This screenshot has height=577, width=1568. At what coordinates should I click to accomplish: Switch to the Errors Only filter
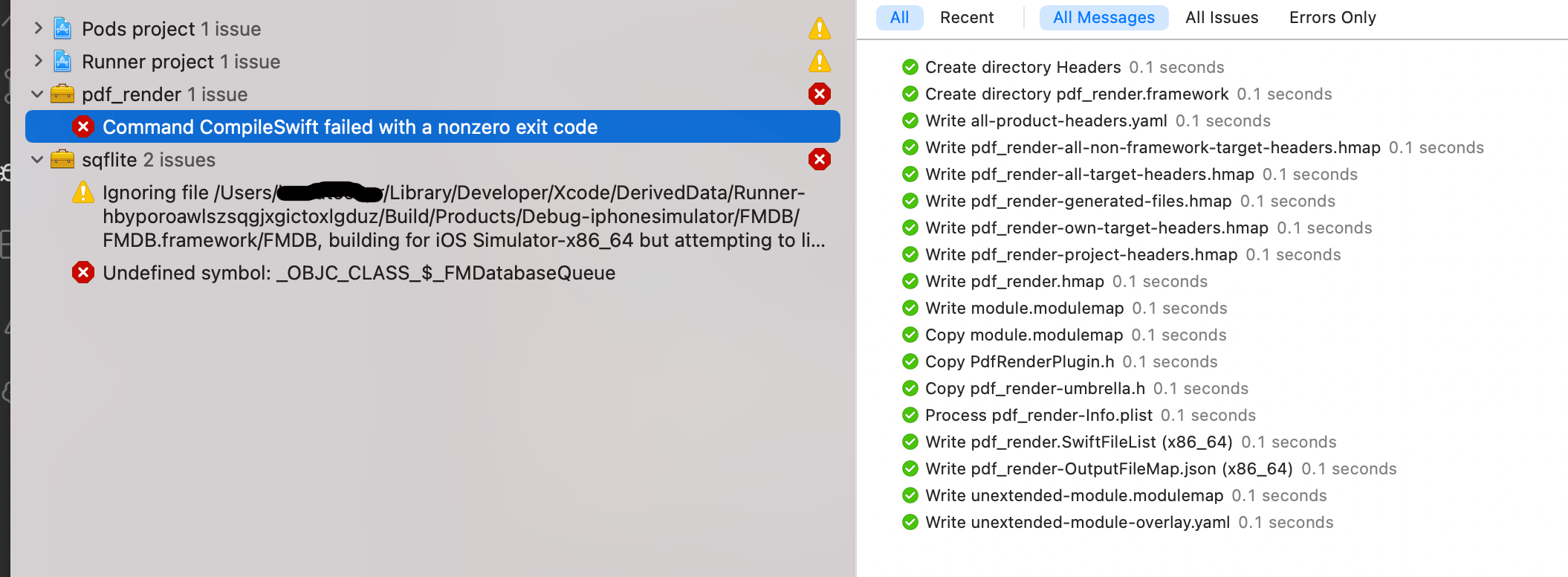tap(1332, 17)
